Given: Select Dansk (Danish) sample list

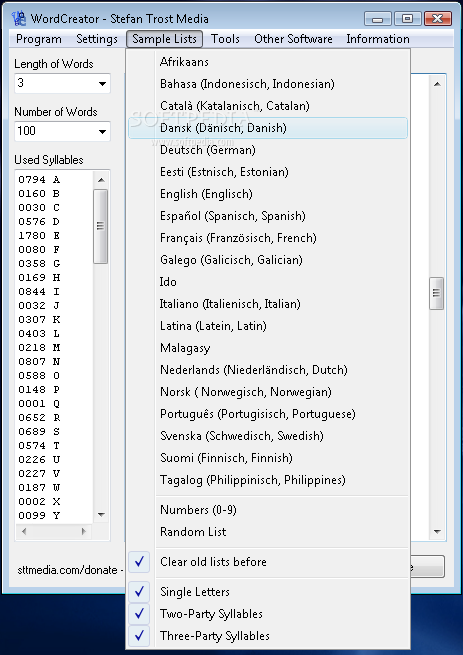Looking at the screenshot, I should click(x=267, y=128).
